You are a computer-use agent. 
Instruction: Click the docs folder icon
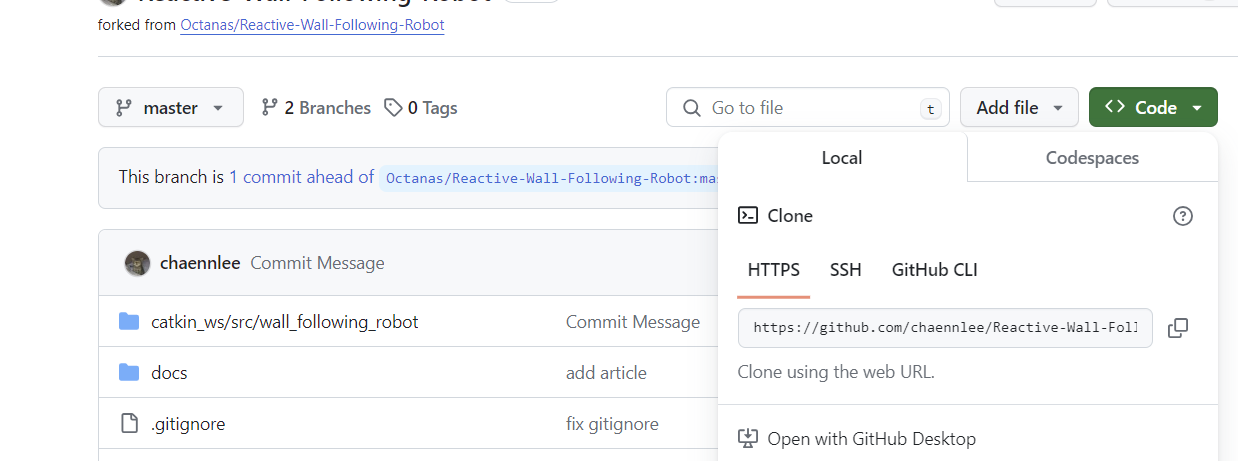(x=129, y=373)
